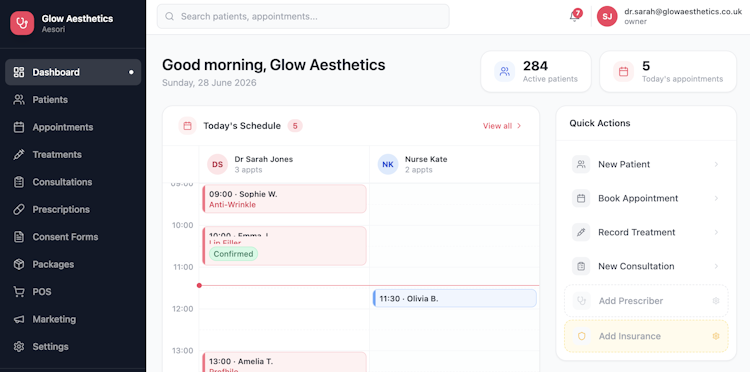Image resolution: width=750 pixels, height=372 pixels.
Task: Click the Glow Aesthetics stethoscope logo
Action: click(x=22, y=23)
